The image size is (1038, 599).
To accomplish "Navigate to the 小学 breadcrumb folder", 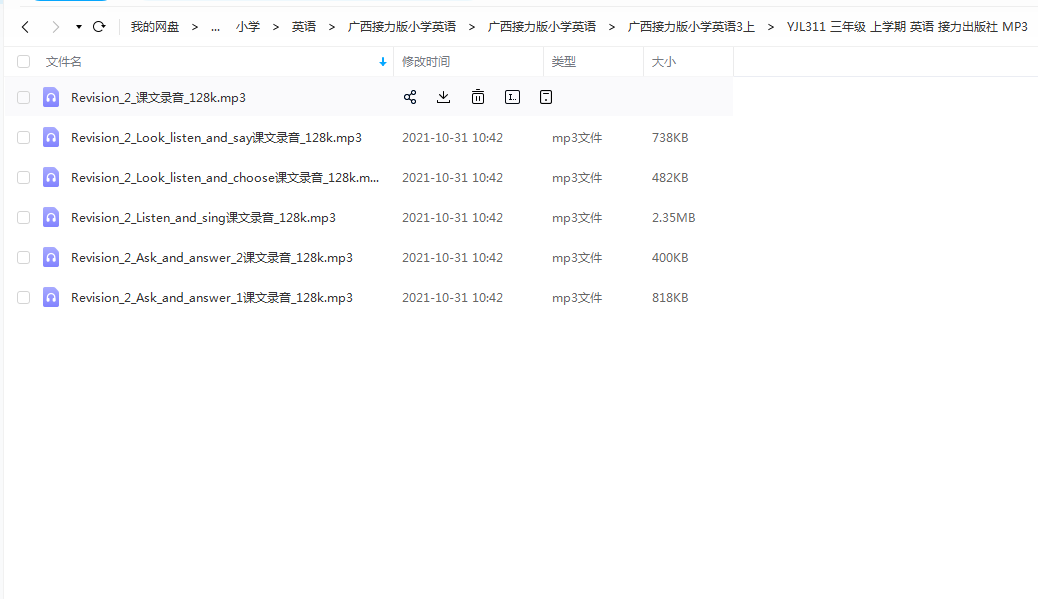I will (248, 26).
